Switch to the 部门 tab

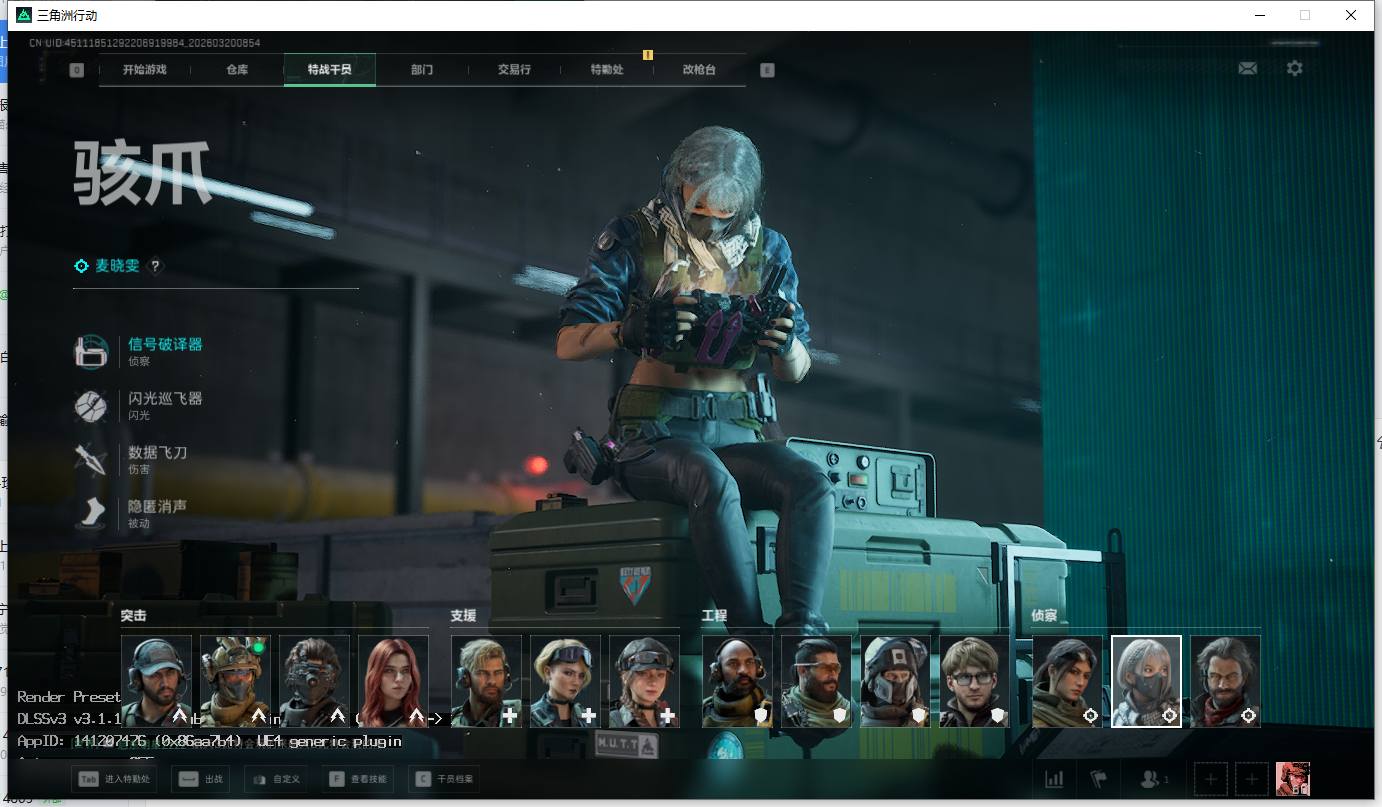[422, 70]
